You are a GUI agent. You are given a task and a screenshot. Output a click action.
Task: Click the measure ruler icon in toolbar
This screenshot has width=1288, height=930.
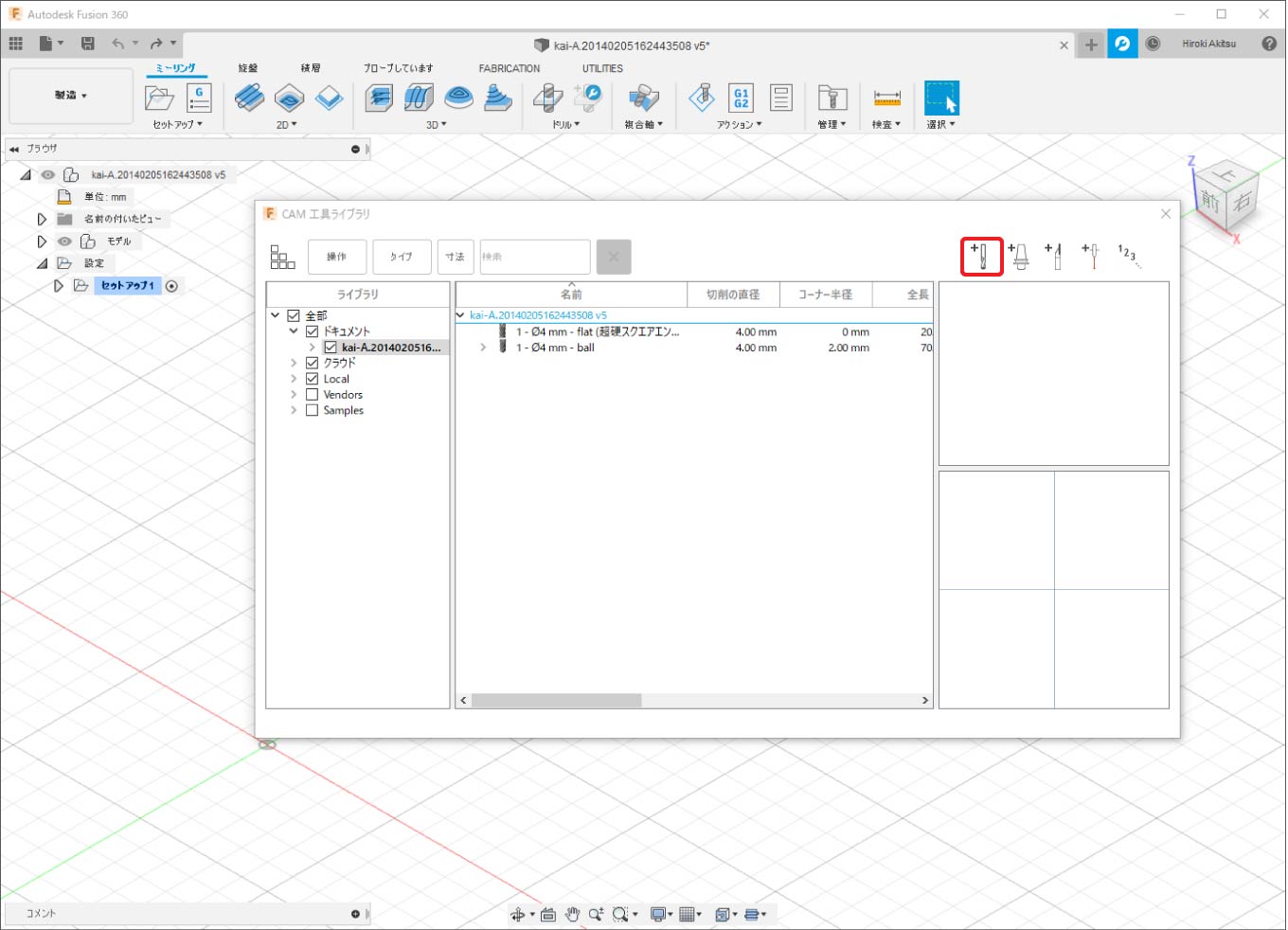pyautogui.click(x=886, y=98)
